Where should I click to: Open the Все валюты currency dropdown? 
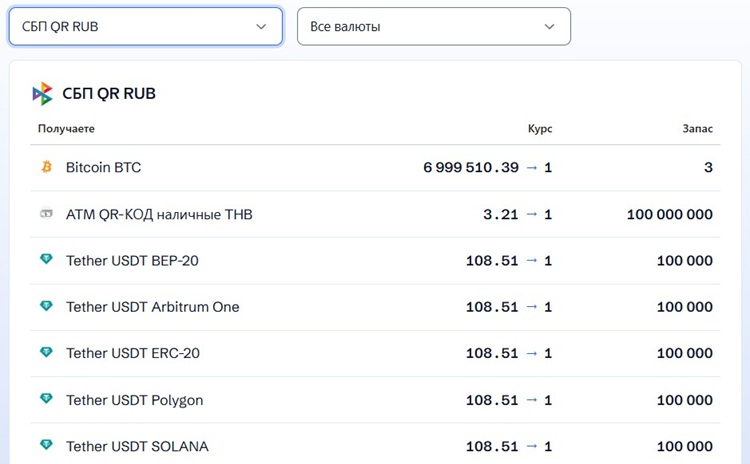[x=434, y=26]
